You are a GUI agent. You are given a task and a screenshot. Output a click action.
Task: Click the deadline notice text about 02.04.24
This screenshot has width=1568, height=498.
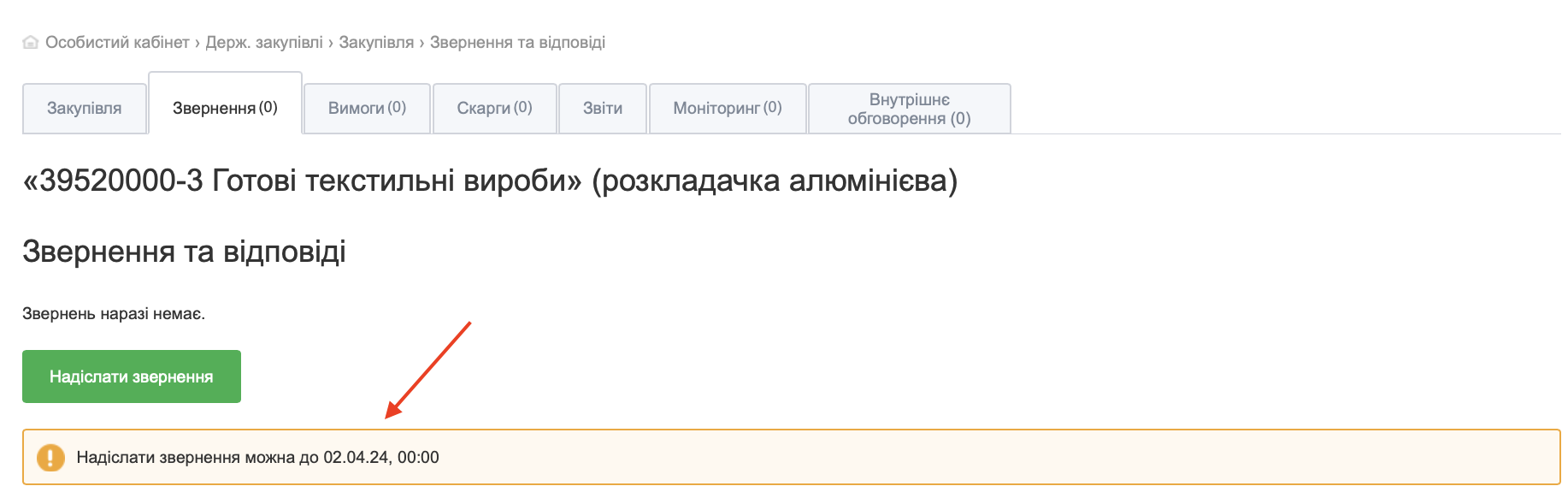(x=257, y=458)
